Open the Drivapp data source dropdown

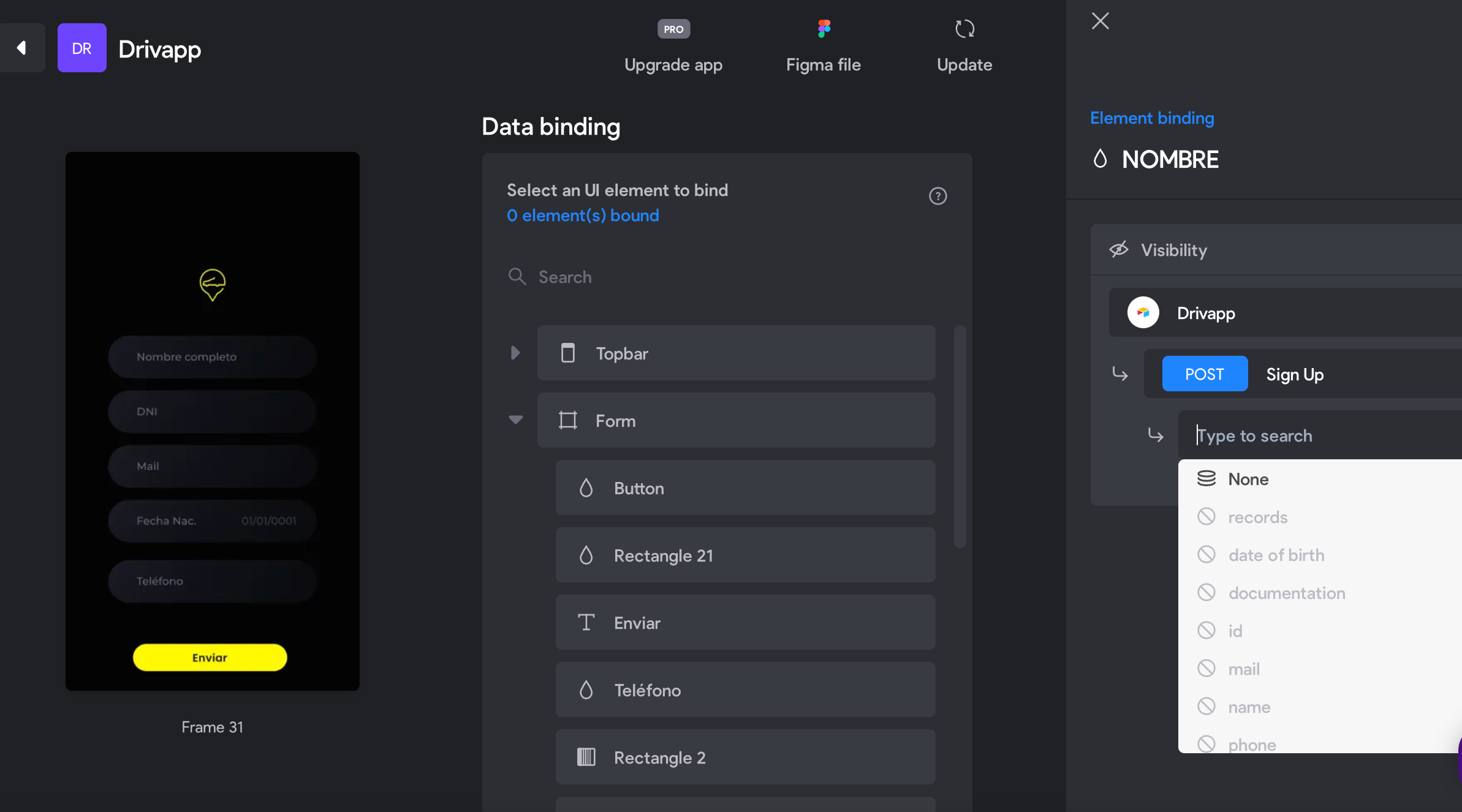click(1286, 313)
